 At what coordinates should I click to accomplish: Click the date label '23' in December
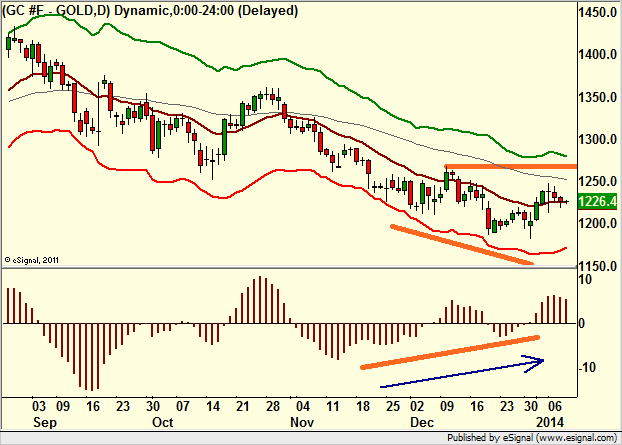(507, 407)
